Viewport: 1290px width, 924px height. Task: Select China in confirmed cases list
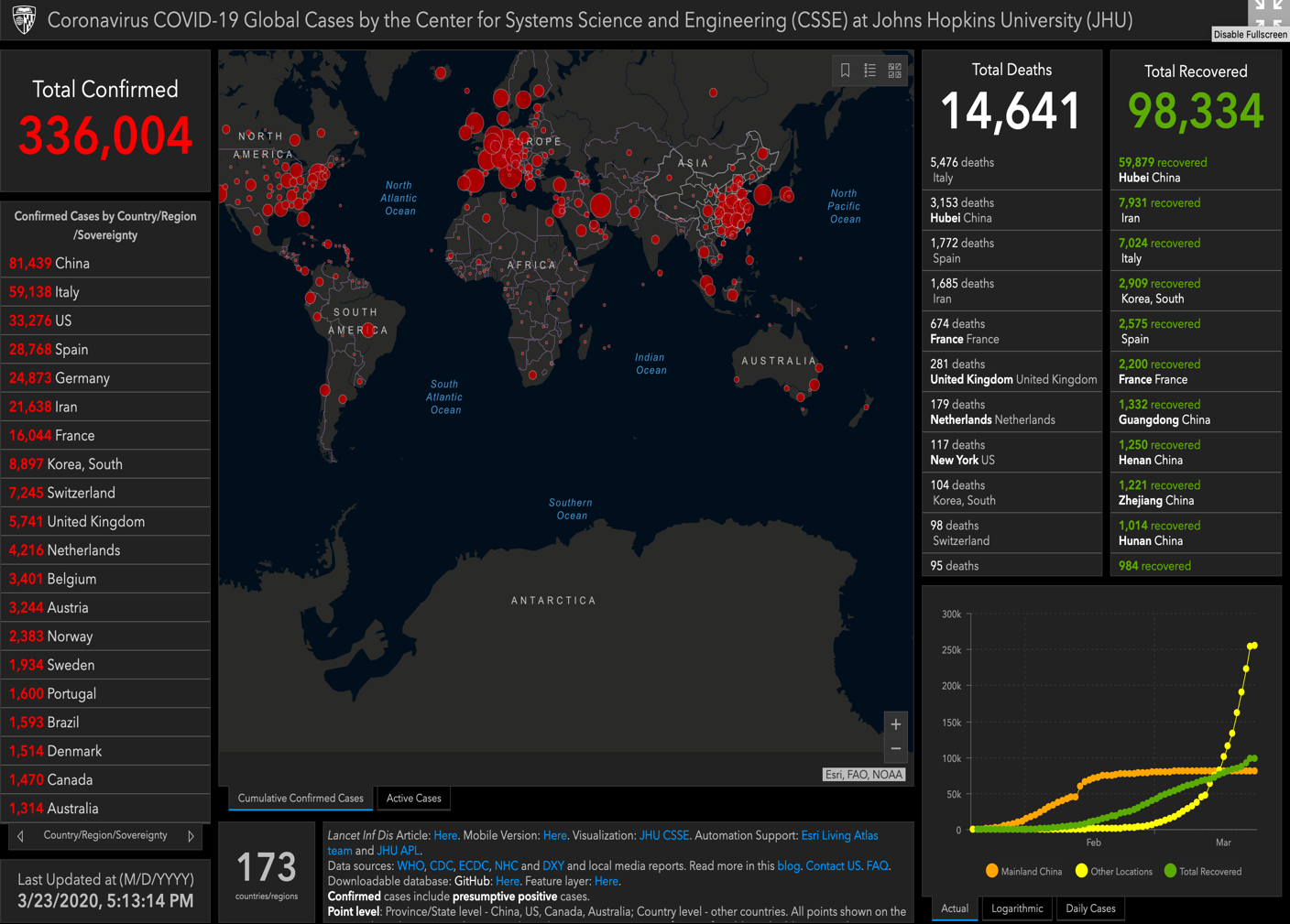coord(105,263)
